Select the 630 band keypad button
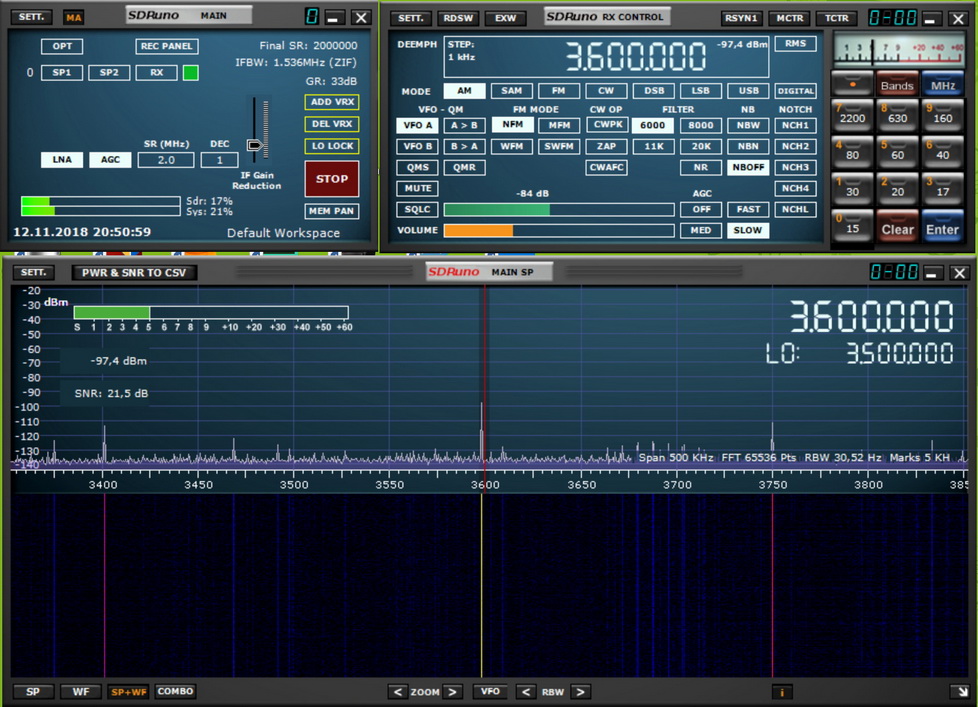This screenshot has height=707, width=978. click(898, 115)
